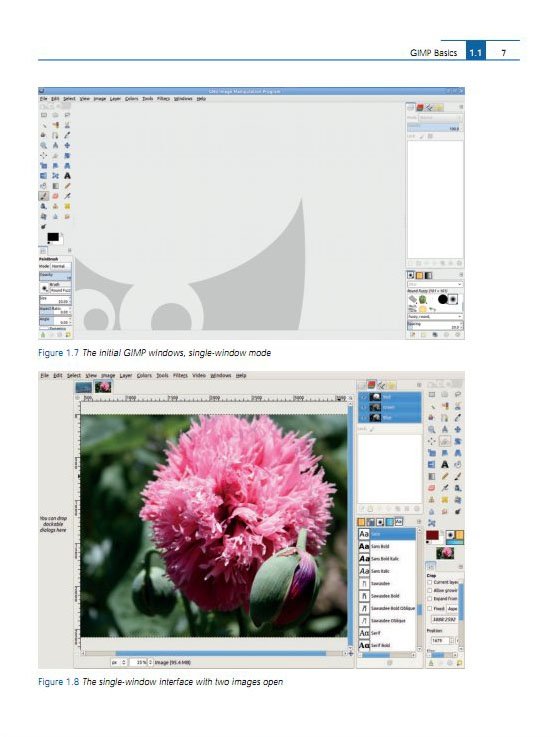557x737 pixels.
Task: Select the Pencil tool in Figure 1.8
Action: [x=445, y=476]
